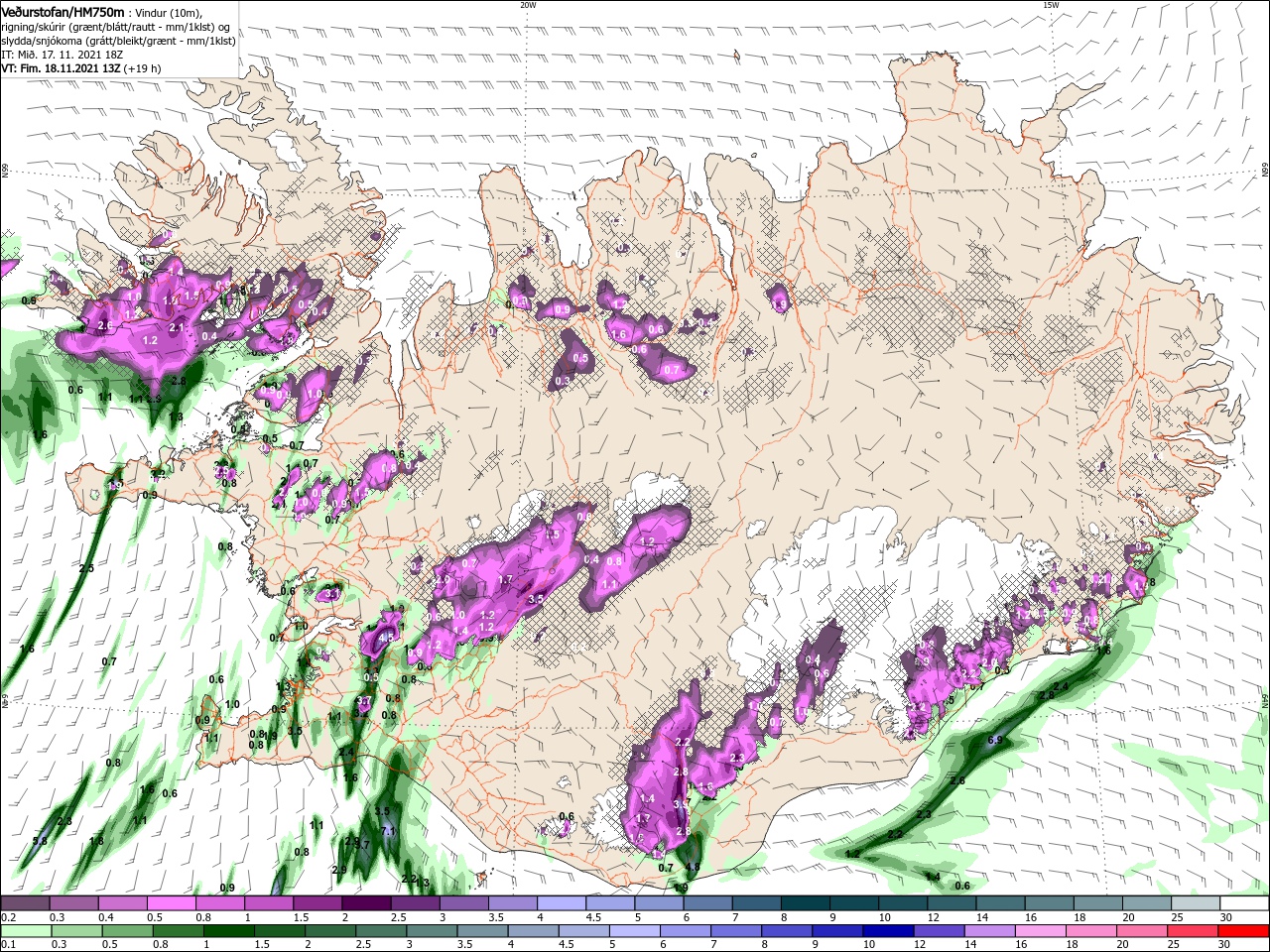Click the 7.1 rainfall value in the southwest
This screenshot has height=952, width=1270.
(x=388, y=831)
